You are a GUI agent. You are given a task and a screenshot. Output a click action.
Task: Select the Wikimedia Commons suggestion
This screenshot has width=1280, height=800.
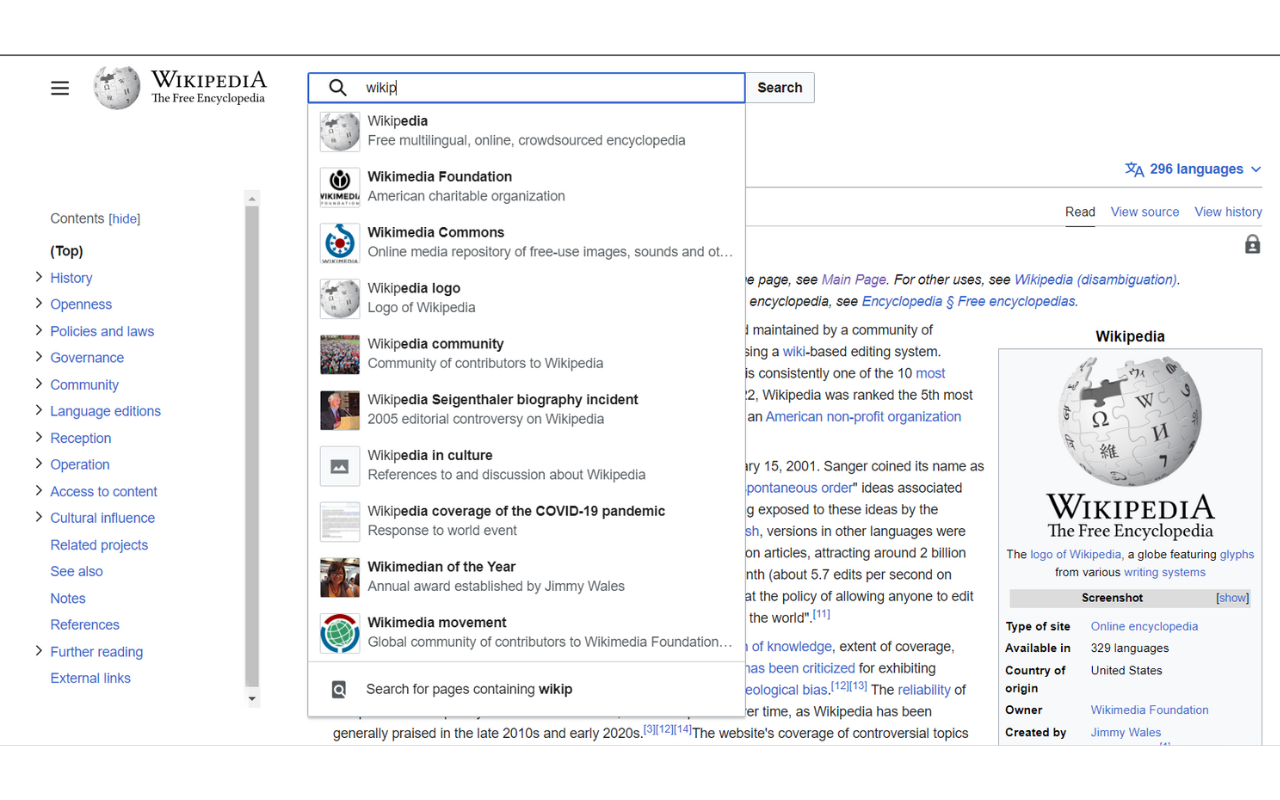pyautogui.click(x=527, y=243)
